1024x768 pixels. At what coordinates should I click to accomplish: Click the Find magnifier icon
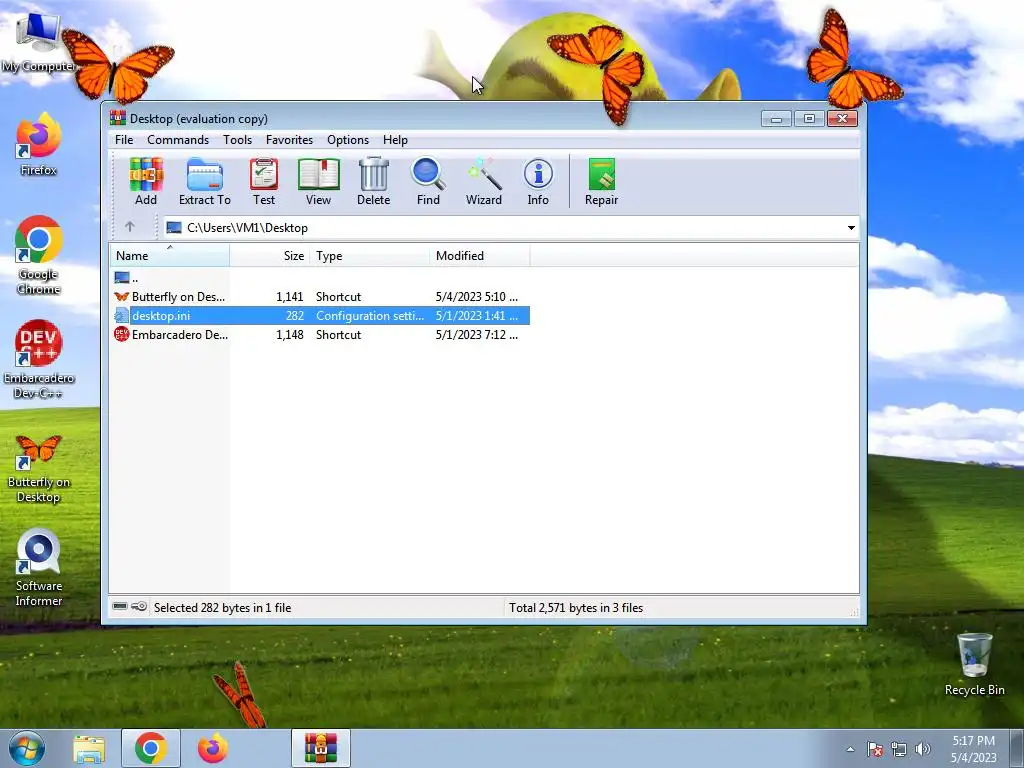pyautogui.click(x=428, y=182)
